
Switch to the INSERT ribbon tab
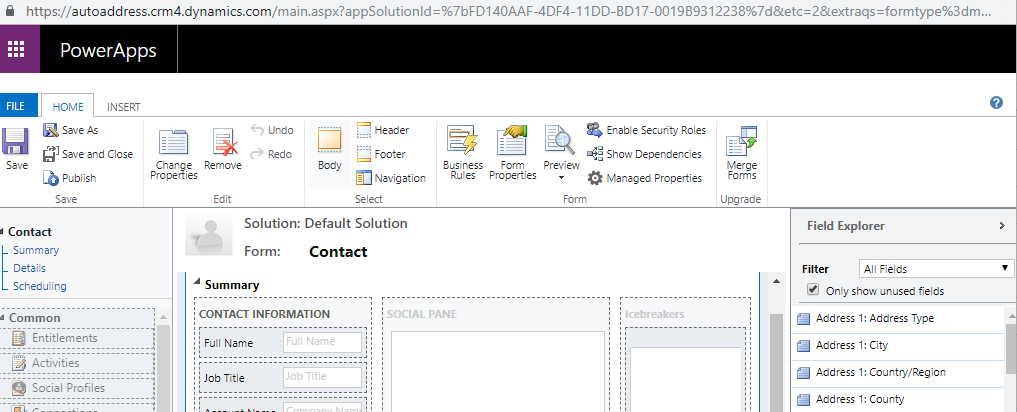click(123, 107)
